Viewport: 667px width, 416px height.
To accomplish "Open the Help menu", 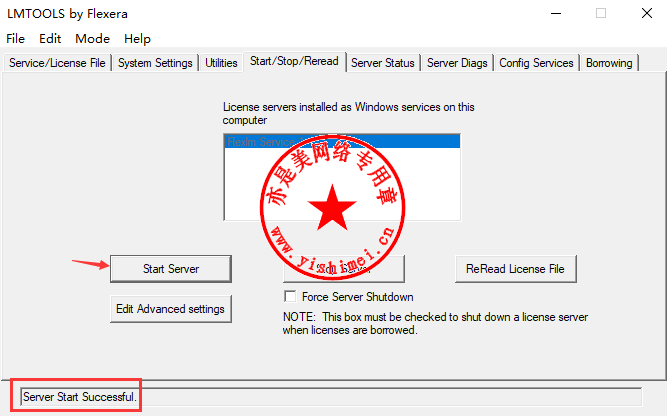I will 137,39.
